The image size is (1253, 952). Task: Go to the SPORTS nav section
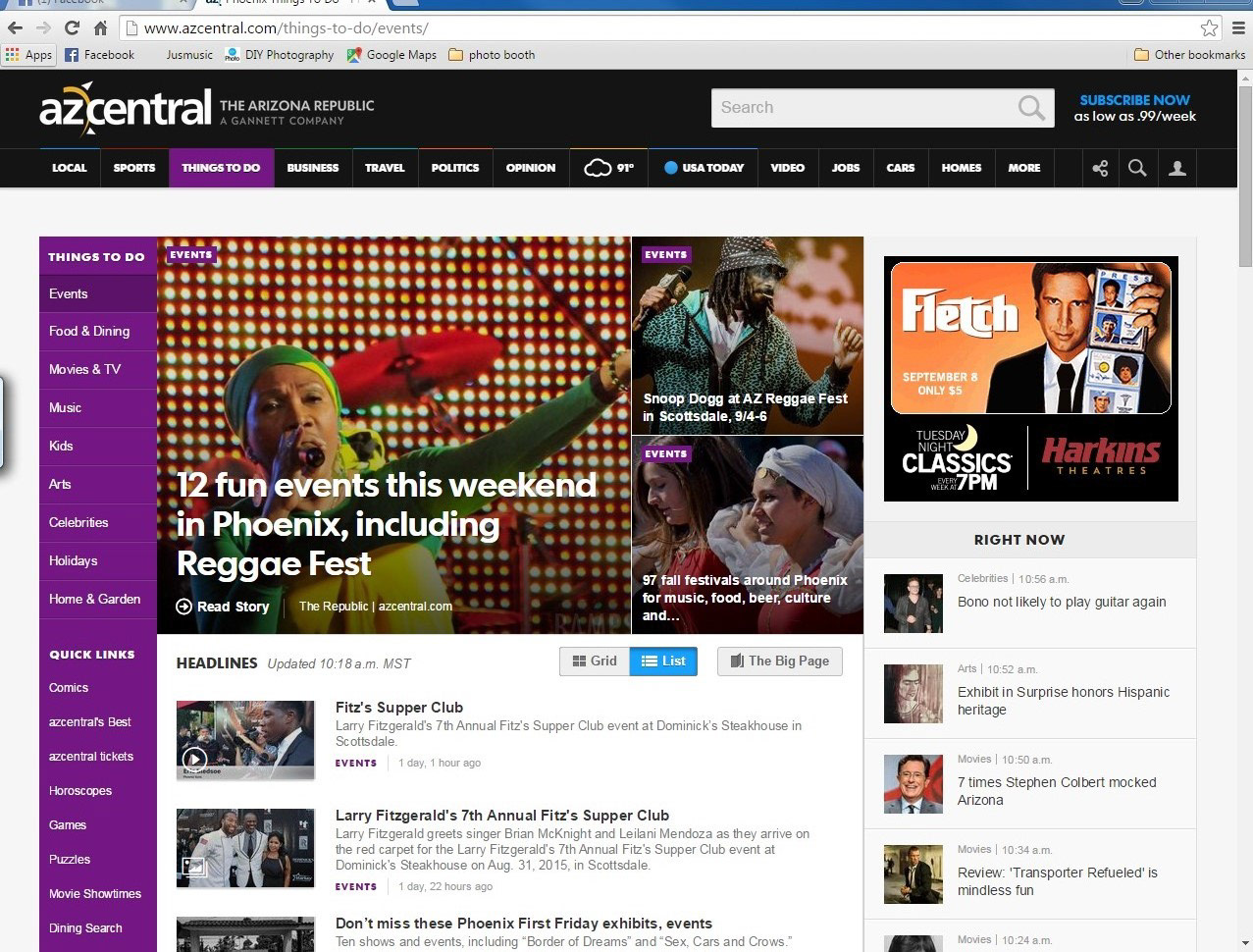[x=134, y=168]
